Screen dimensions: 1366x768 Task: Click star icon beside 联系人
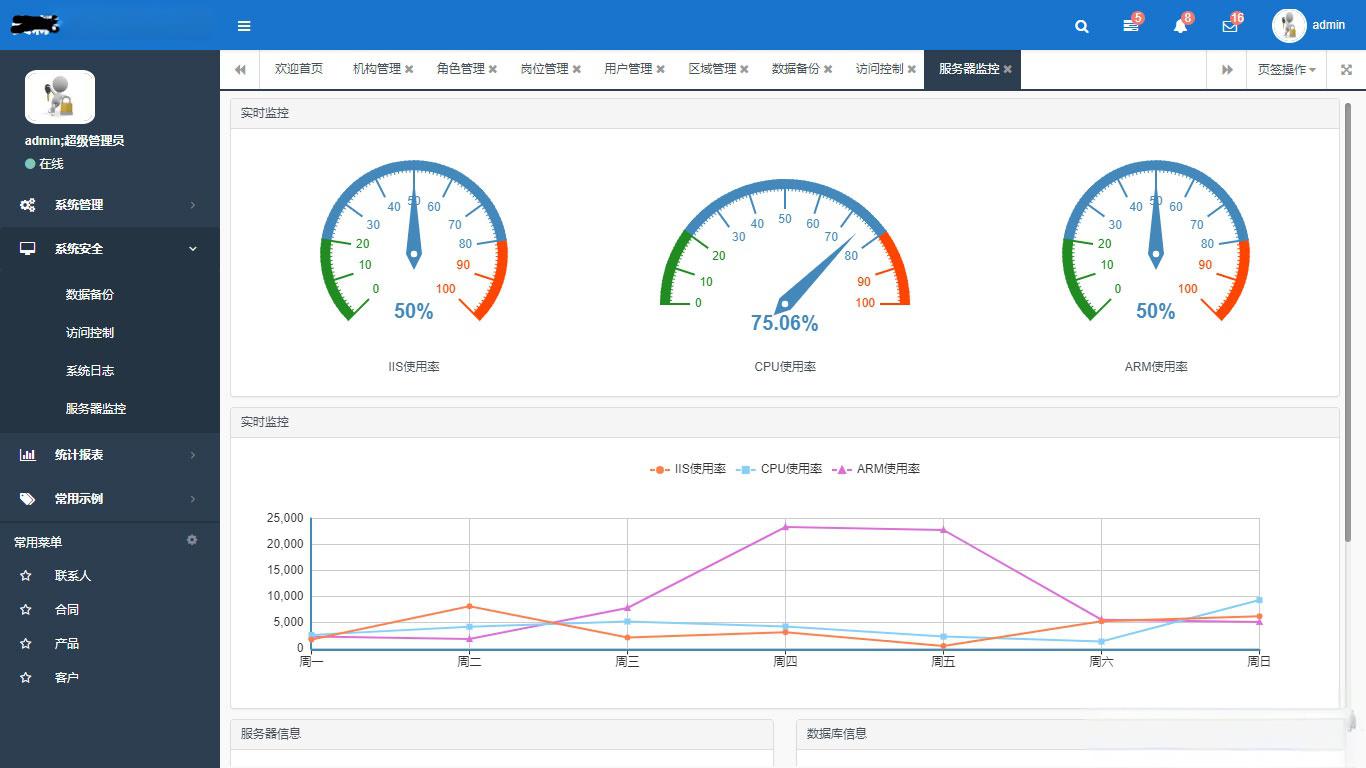click(26, 576)
